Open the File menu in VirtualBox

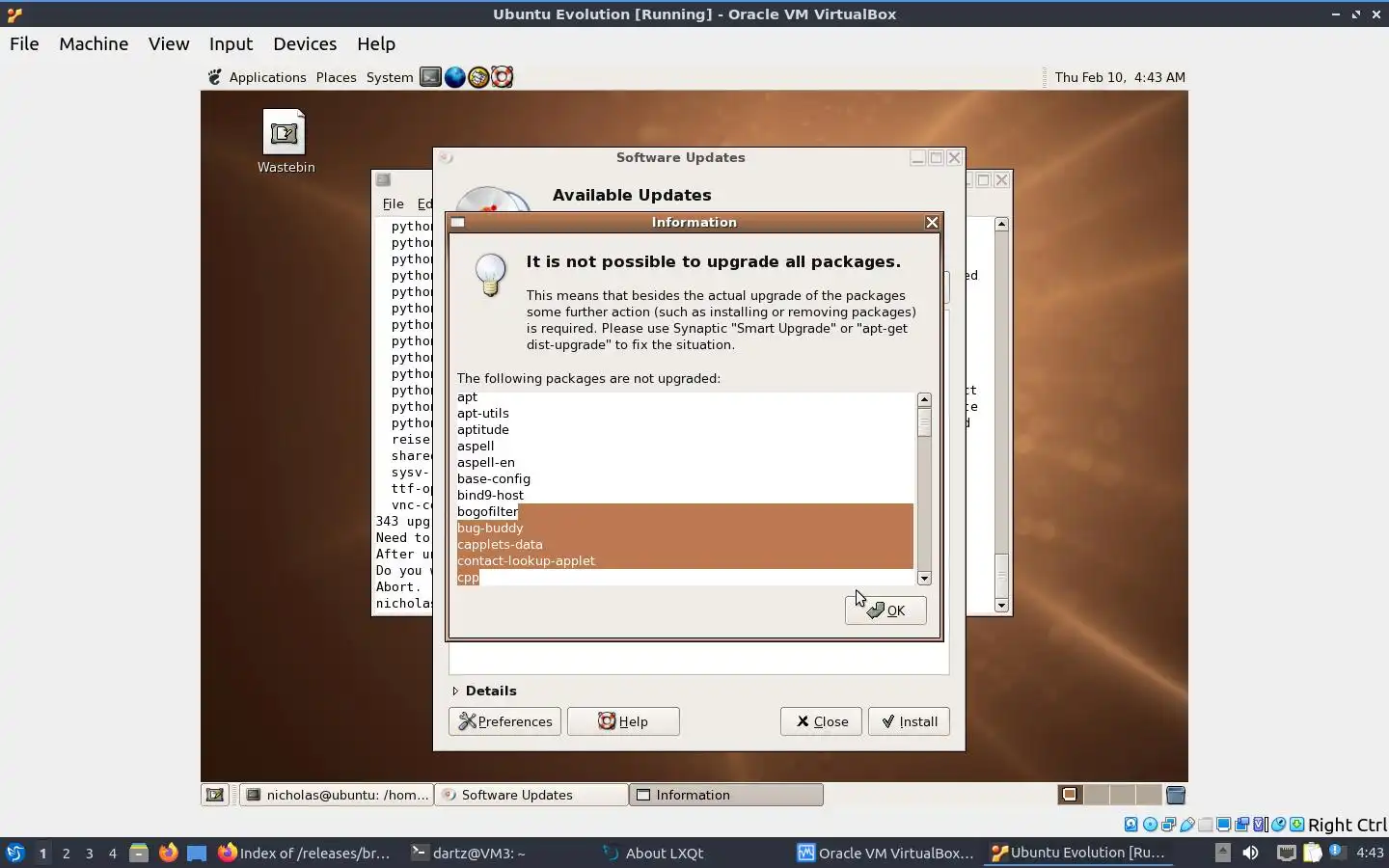click(24, 43)
